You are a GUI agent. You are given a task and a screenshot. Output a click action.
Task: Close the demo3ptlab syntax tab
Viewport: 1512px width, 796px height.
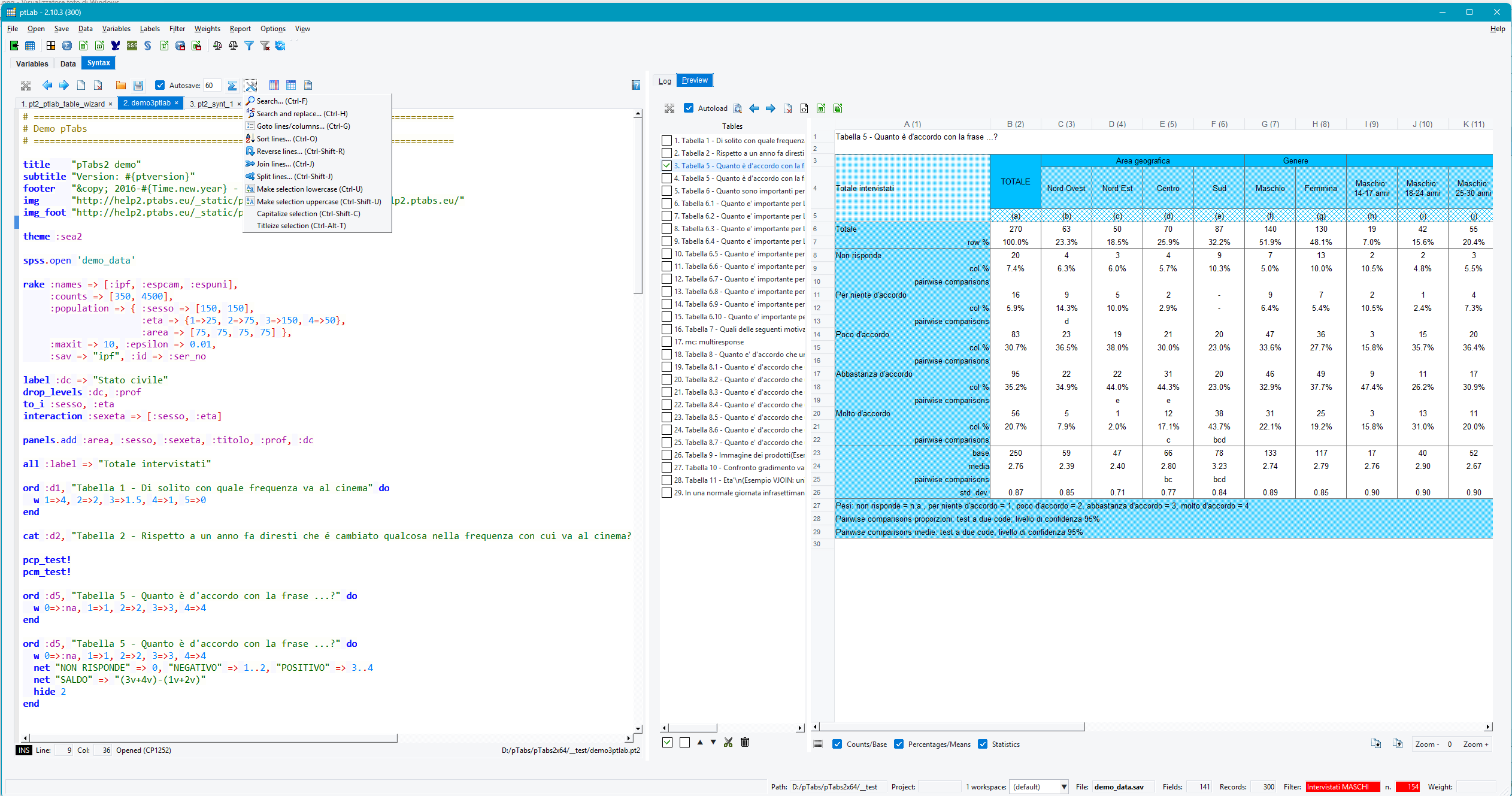tap(177, 103)
